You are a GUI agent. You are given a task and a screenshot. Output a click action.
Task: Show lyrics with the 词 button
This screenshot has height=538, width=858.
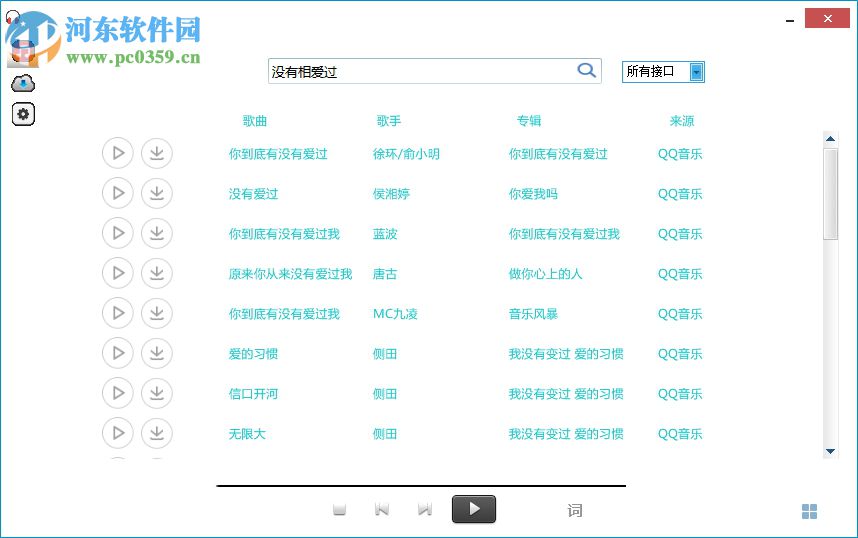click(x=575, y=511)
